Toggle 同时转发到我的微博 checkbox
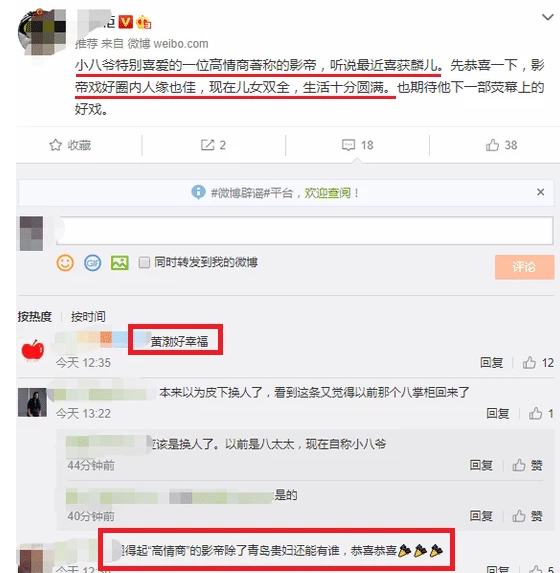 144,262
